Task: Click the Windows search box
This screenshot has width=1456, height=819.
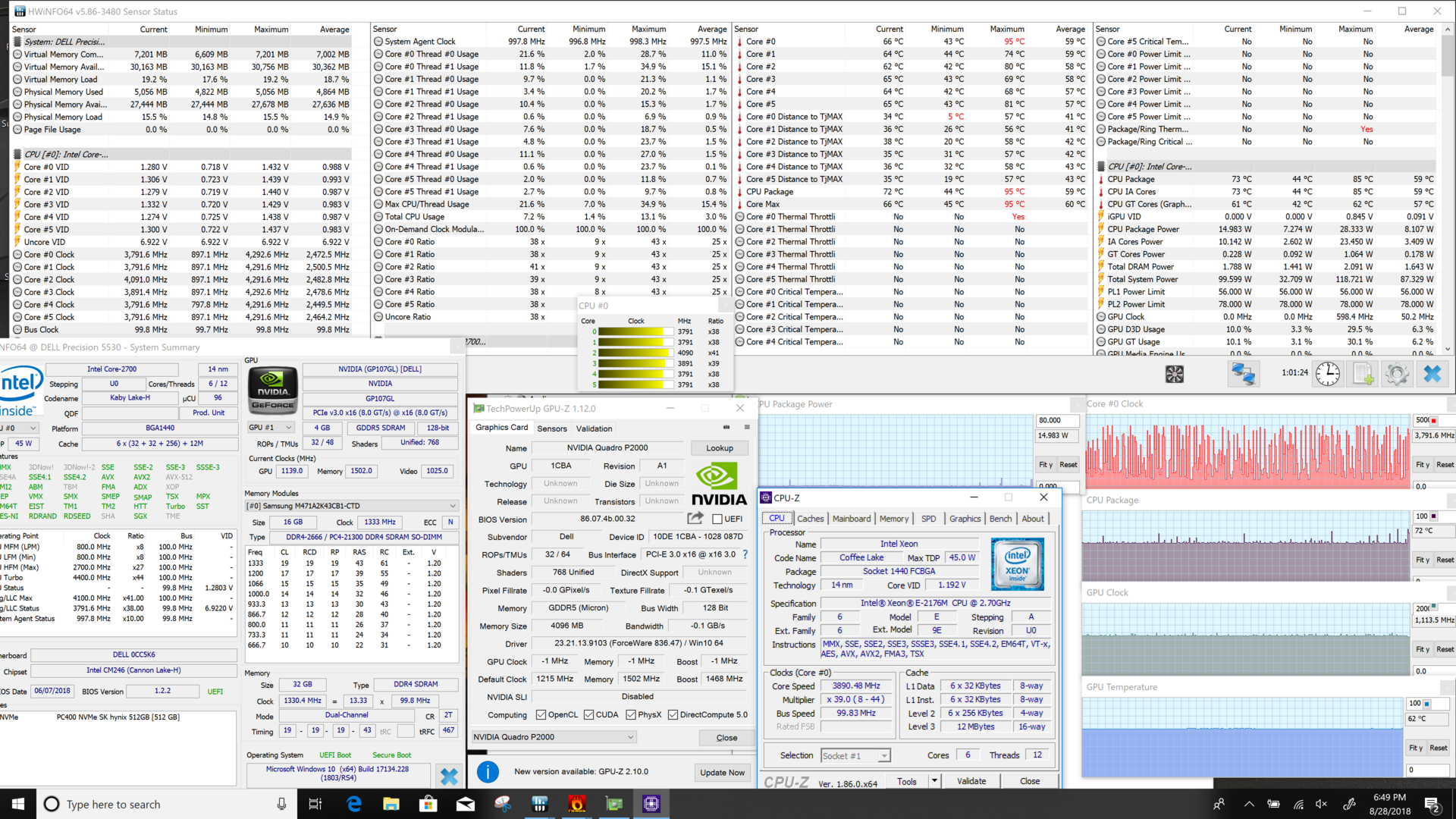Action: 167,804
